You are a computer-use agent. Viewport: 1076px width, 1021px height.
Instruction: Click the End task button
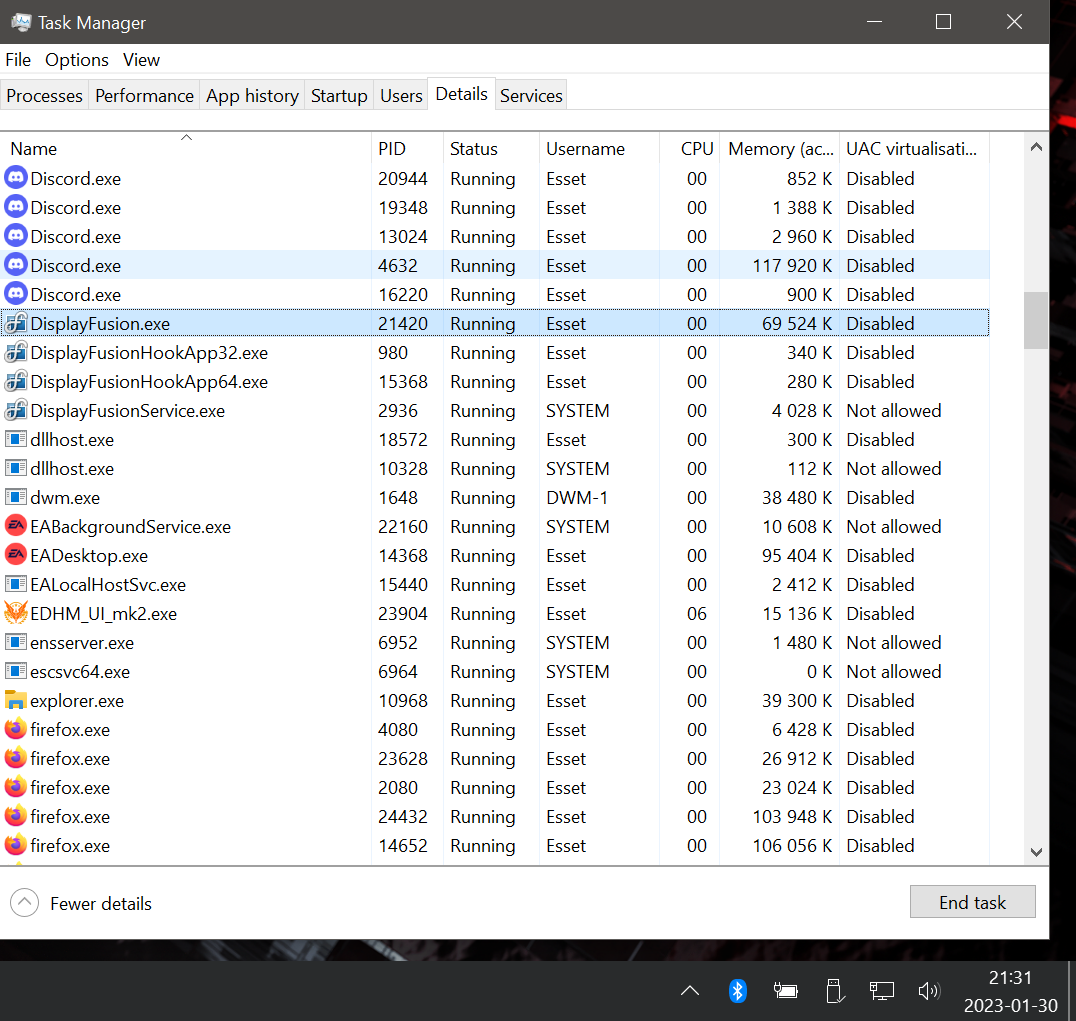(x=972, y=902)
